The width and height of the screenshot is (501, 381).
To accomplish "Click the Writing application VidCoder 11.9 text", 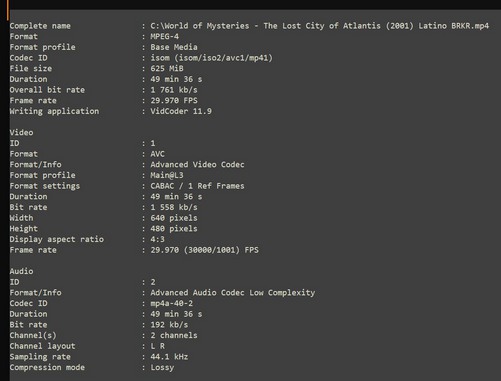I will tap(181, 111).
